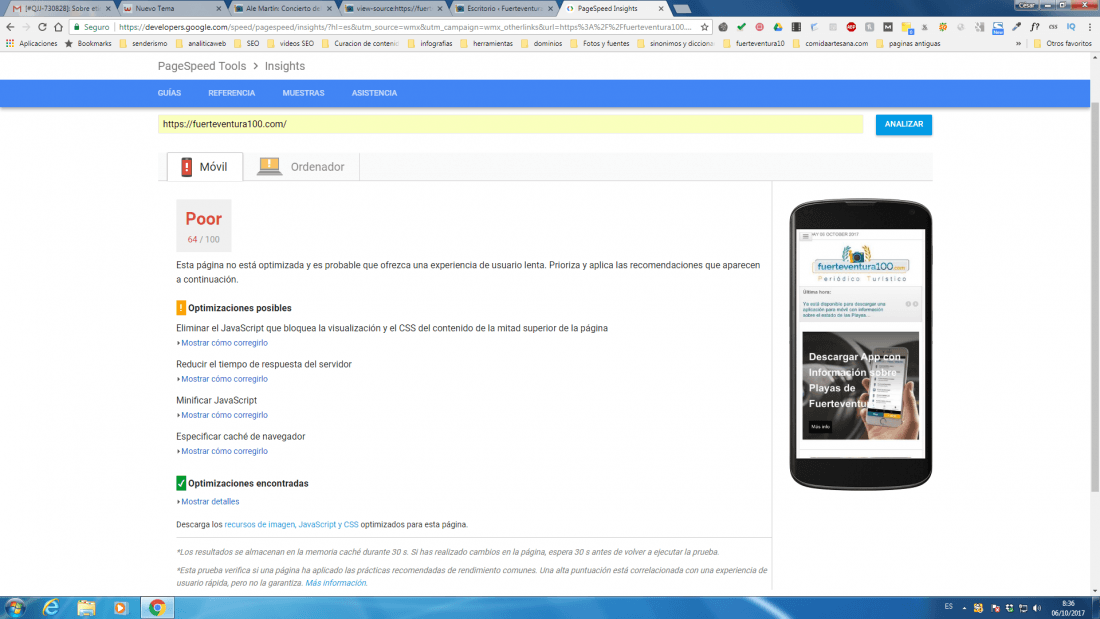
Task: Open the Windows Start menu
Action: click(x=15, y=608)
